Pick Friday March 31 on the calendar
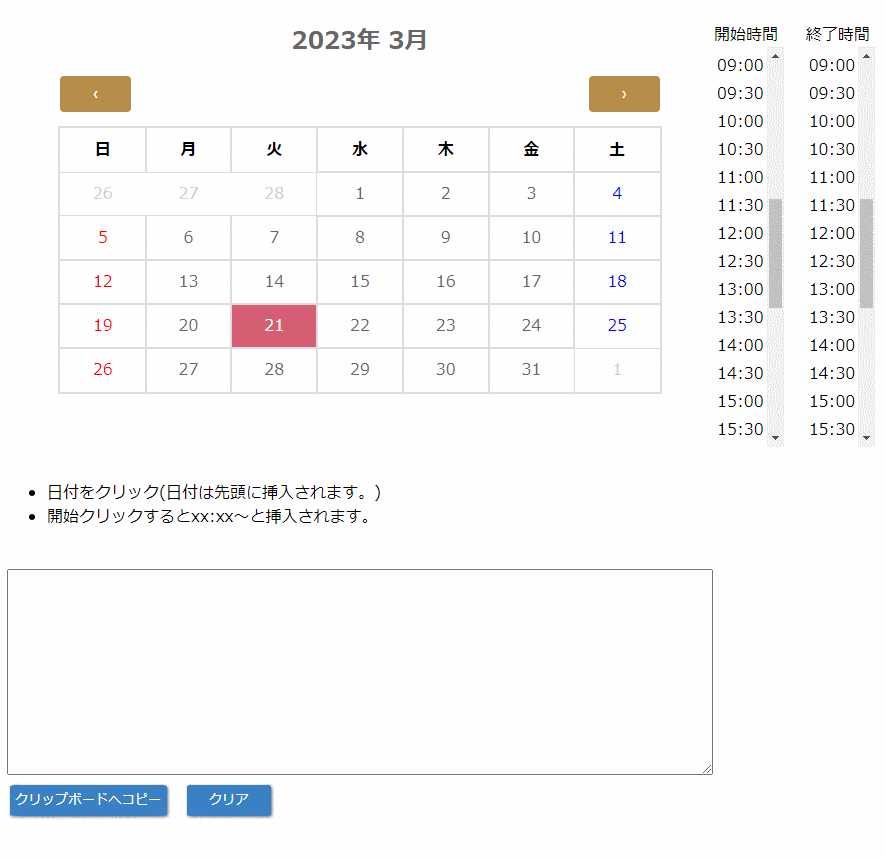The height and width of the screenshot is (858, 886). [531, 370]
